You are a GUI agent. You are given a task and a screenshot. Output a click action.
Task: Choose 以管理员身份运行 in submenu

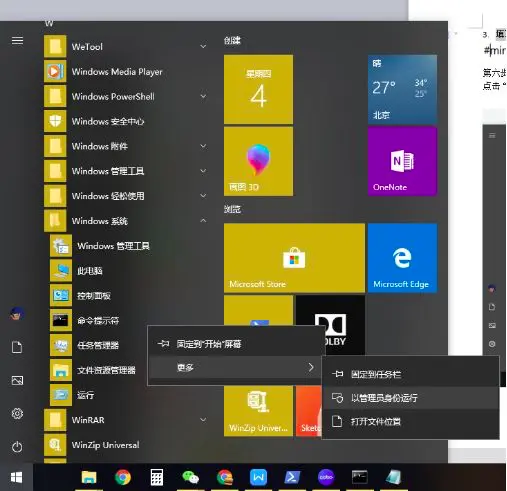pyautogui.click(x=411, y=398)
